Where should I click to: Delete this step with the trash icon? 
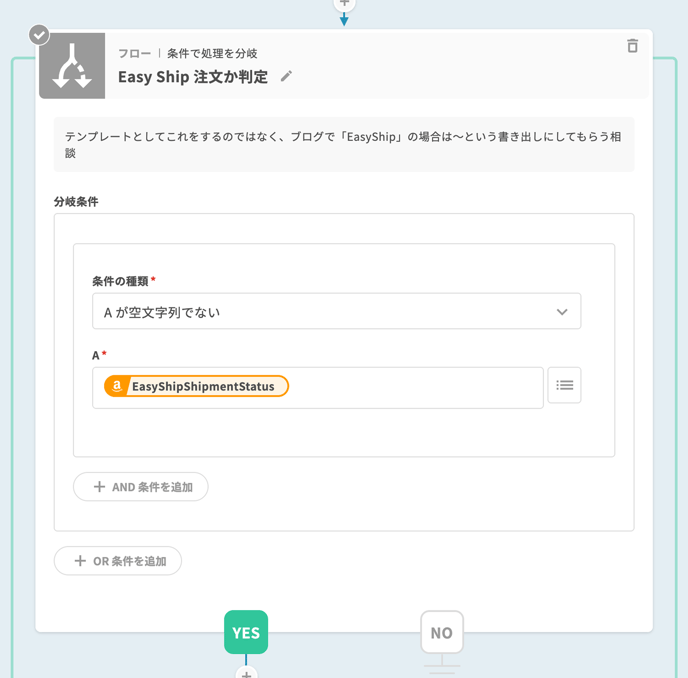pos(632,46)
